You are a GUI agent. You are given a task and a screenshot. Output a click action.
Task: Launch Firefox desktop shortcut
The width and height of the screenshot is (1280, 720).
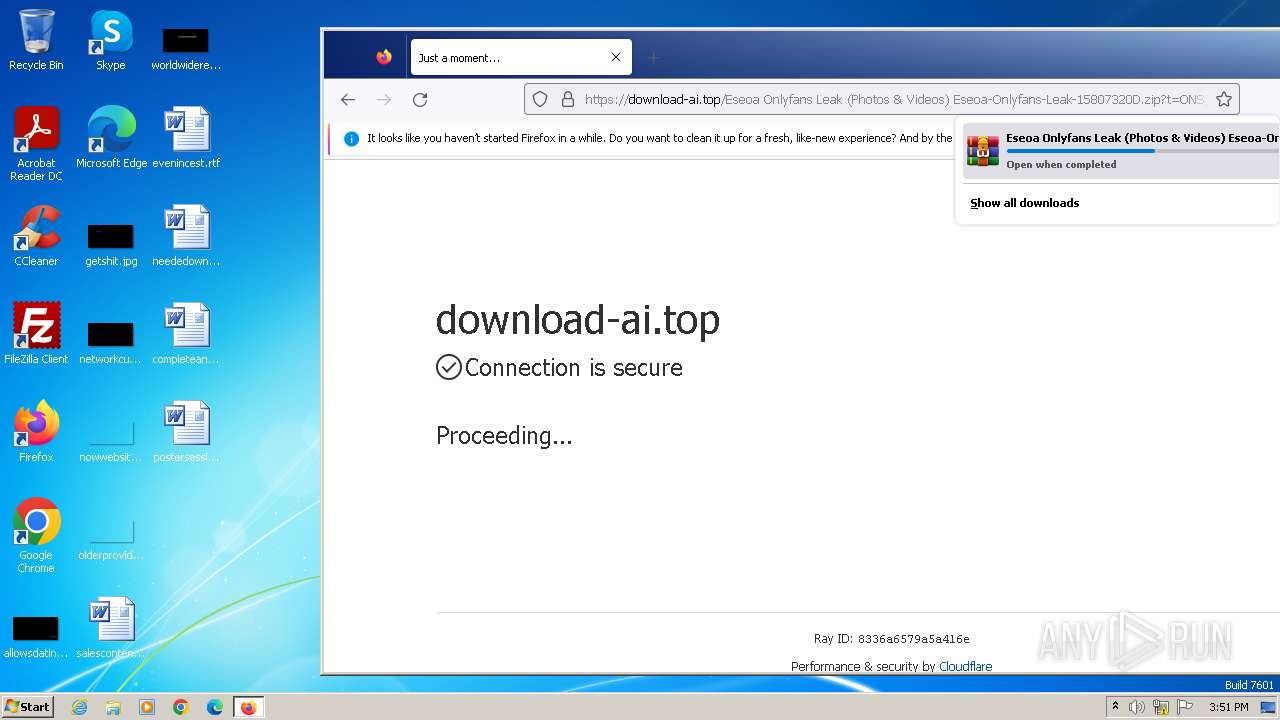[36, 431]
